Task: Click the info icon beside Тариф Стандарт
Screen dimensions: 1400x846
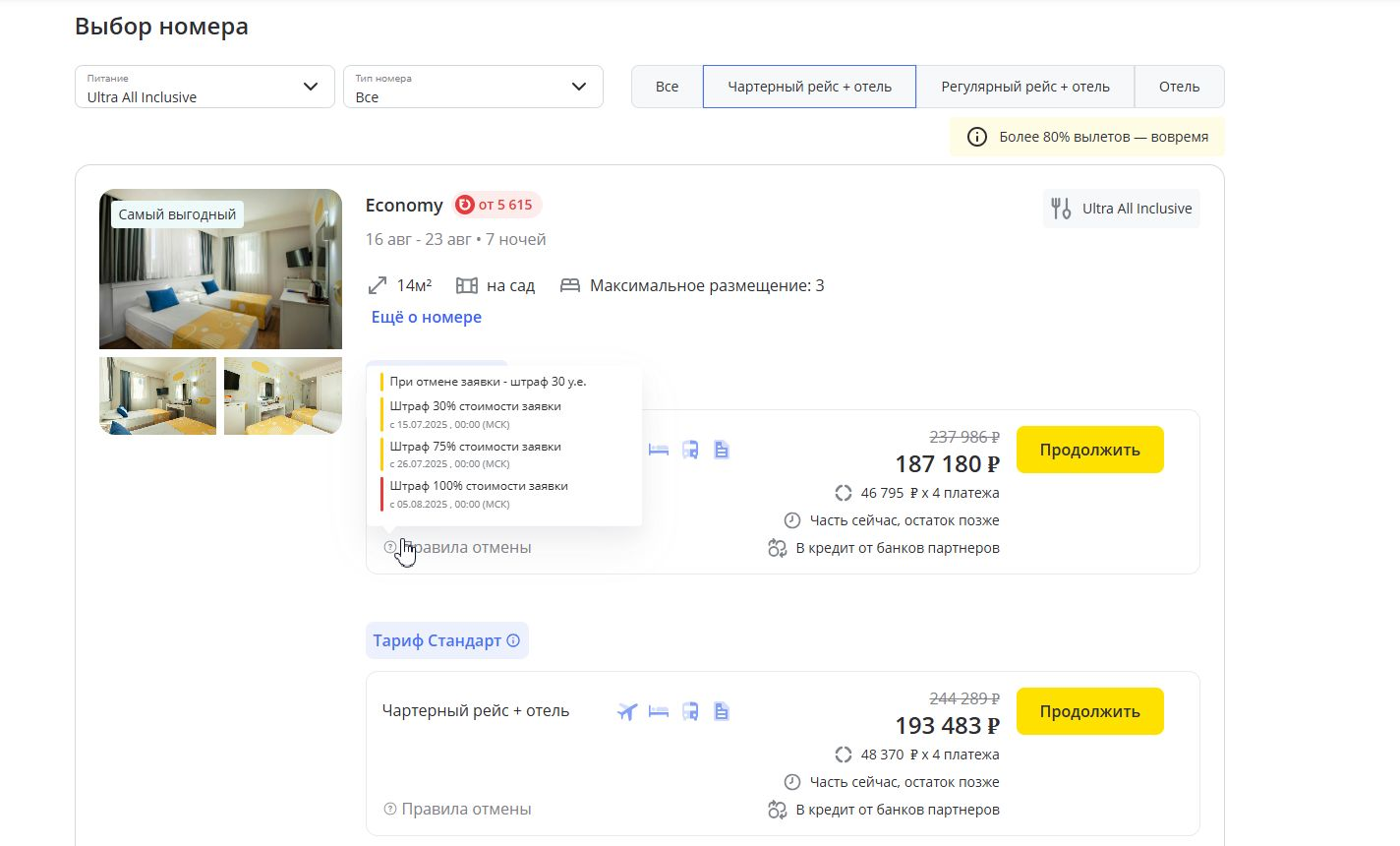Action: tap(513, 640)
